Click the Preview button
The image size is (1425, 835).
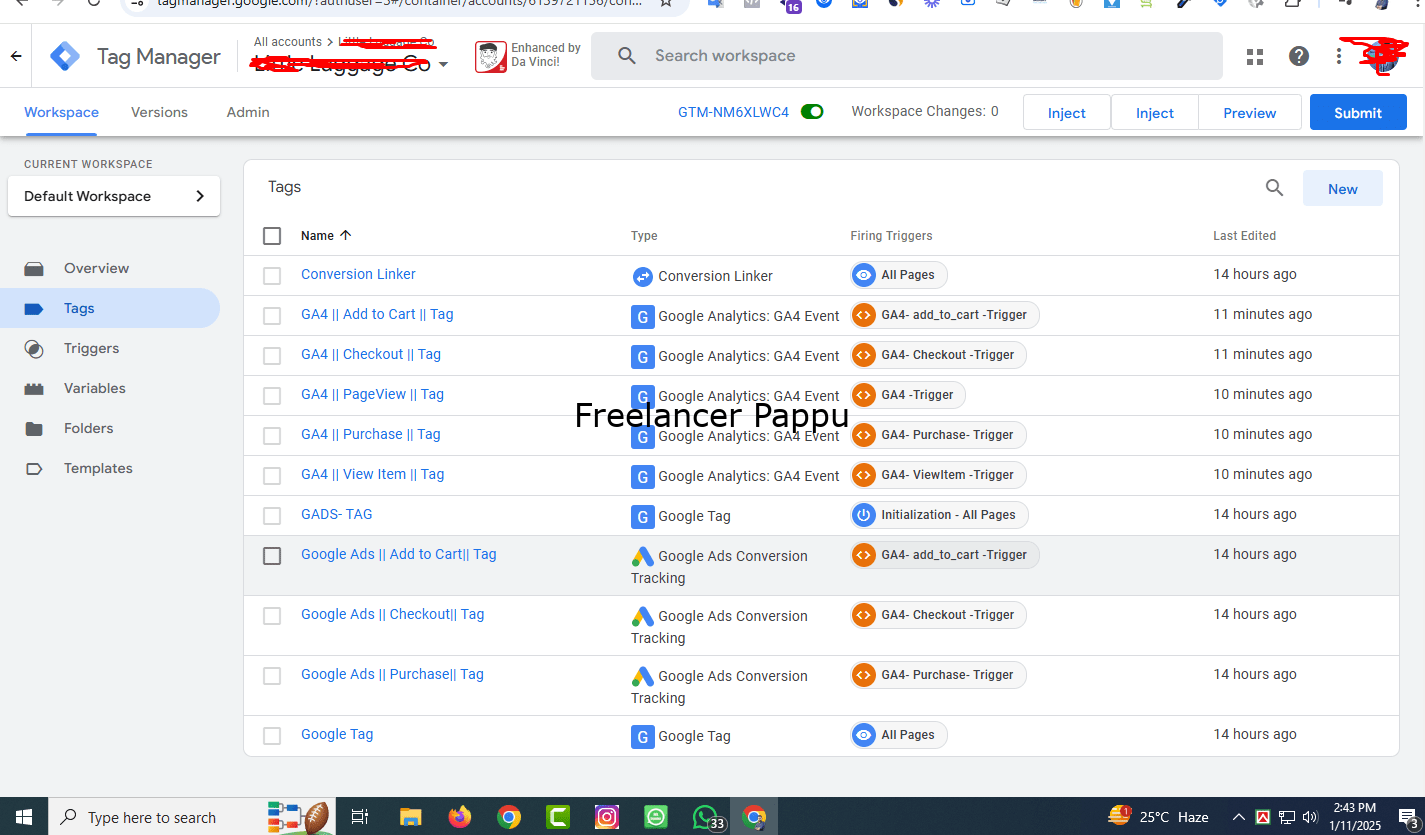click(1250, 113)
